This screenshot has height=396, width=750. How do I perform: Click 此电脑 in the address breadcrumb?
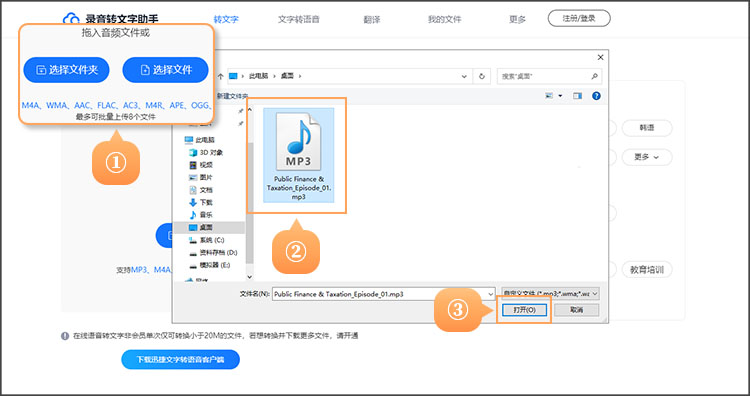click(x=258, y=76)
